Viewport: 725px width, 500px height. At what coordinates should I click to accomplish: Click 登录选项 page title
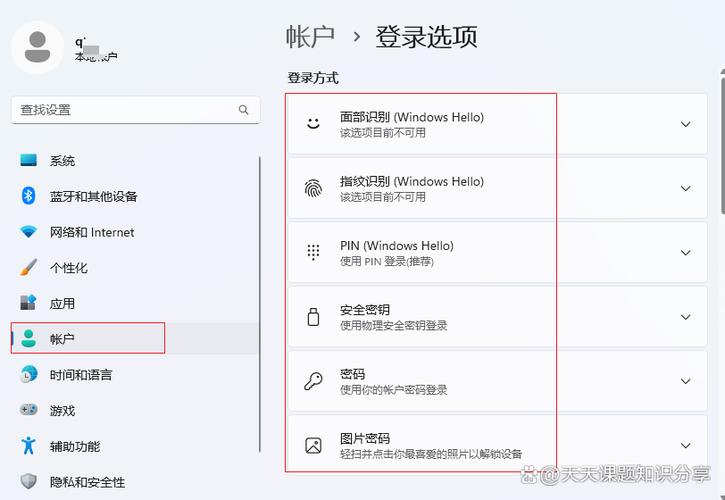[x=426, y=37]
